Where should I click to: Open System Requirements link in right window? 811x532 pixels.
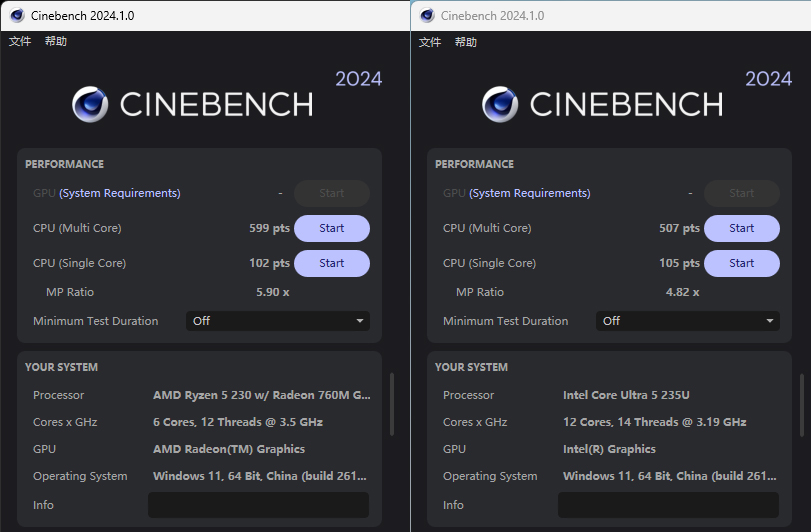pyautogui.click(x=530, y=193)
